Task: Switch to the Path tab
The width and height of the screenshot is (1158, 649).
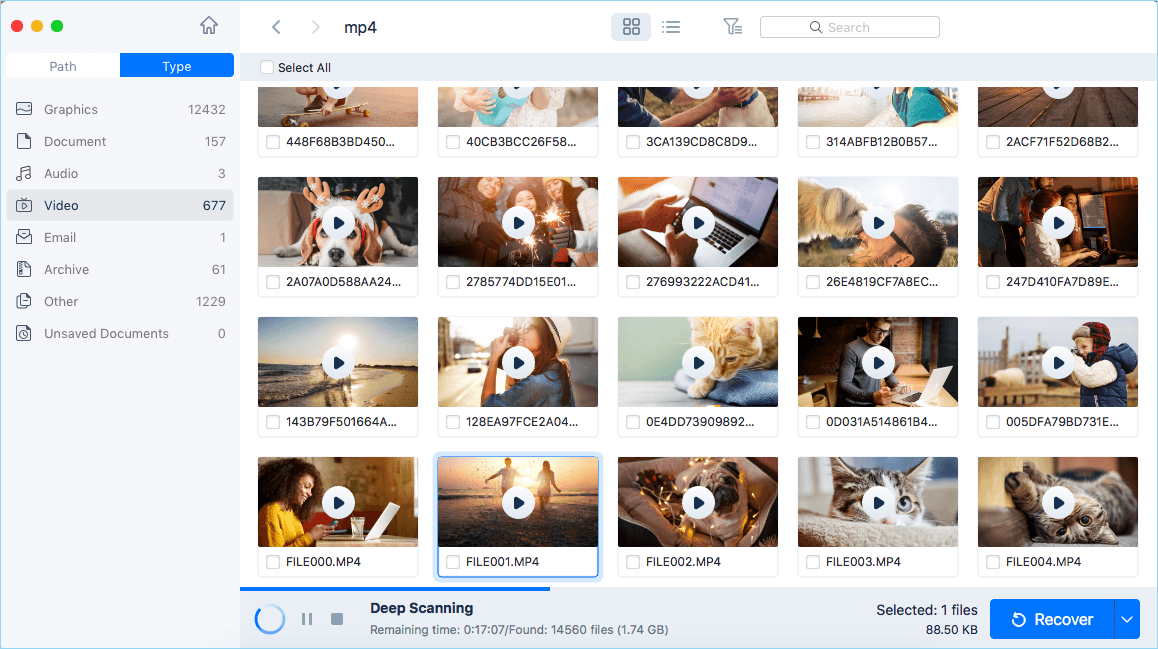Action: 63,66
